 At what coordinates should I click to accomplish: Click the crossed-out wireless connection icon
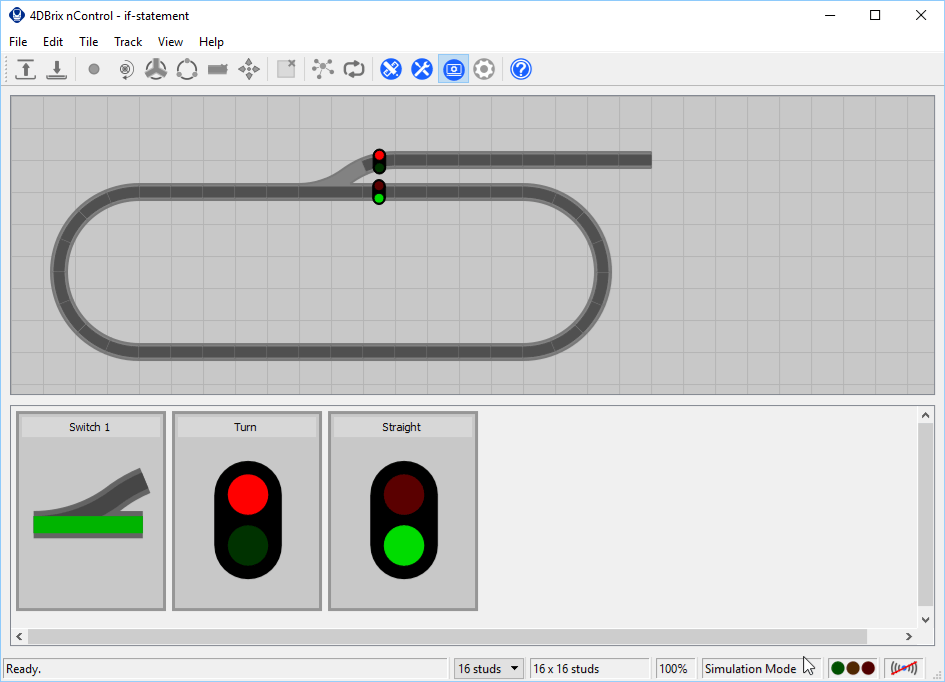904,668
